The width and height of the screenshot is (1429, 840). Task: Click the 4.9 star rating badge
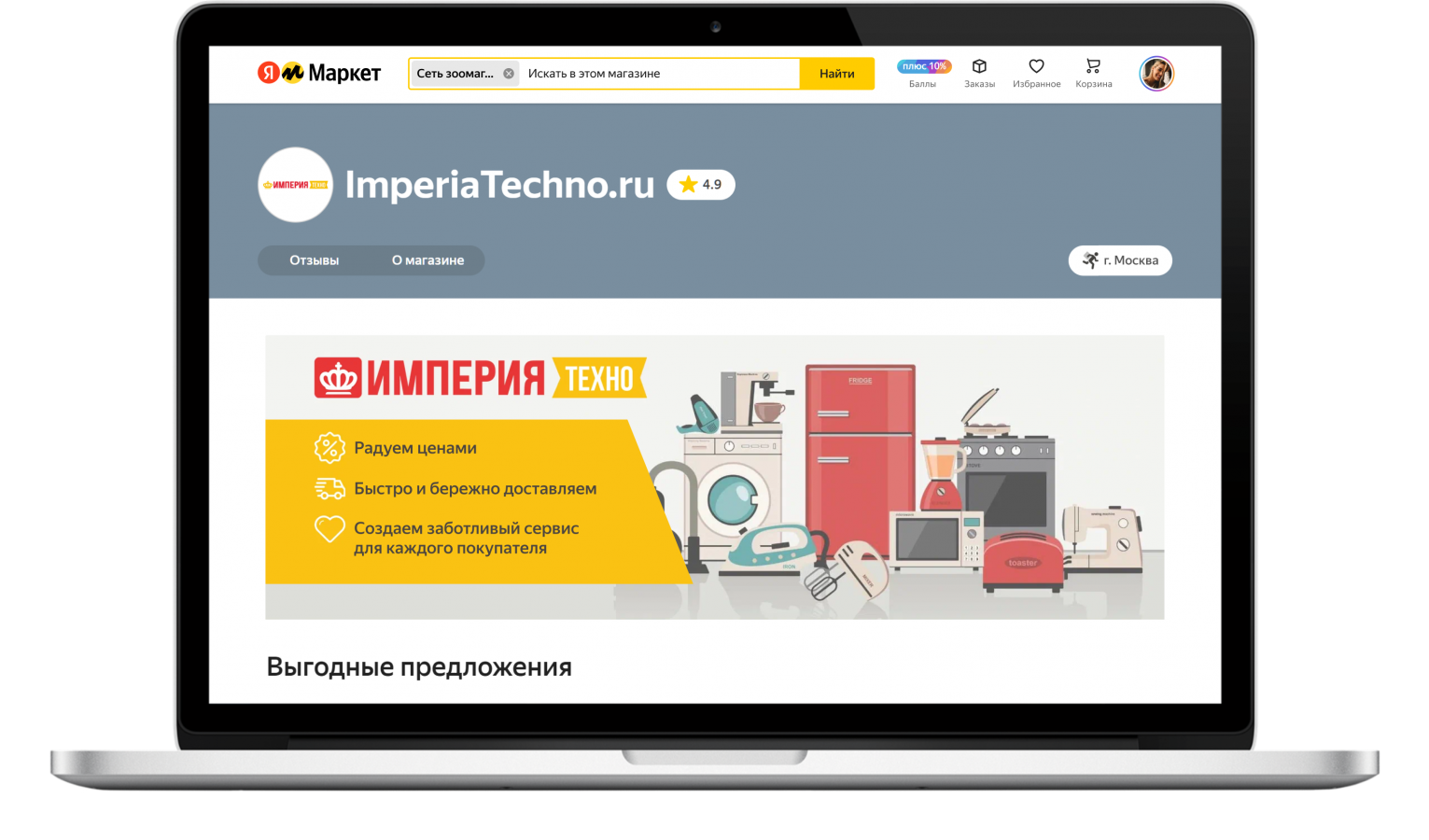pyautogui.click(x=701, y=185)
